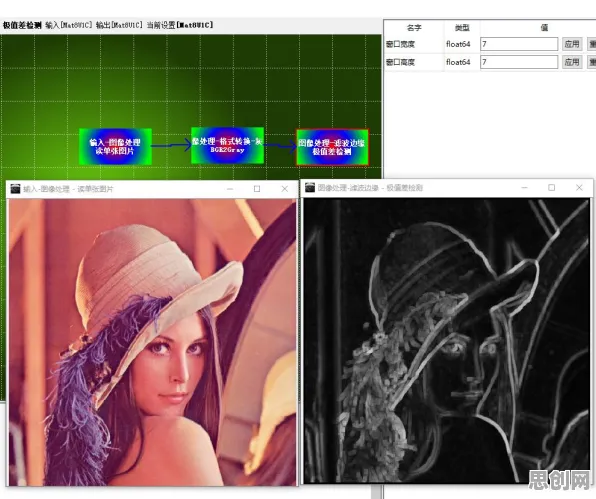The width and height of the screenshot is (596, 499).
Task: Click the colorful Lena input picture
Action: (x=152, y=342)
